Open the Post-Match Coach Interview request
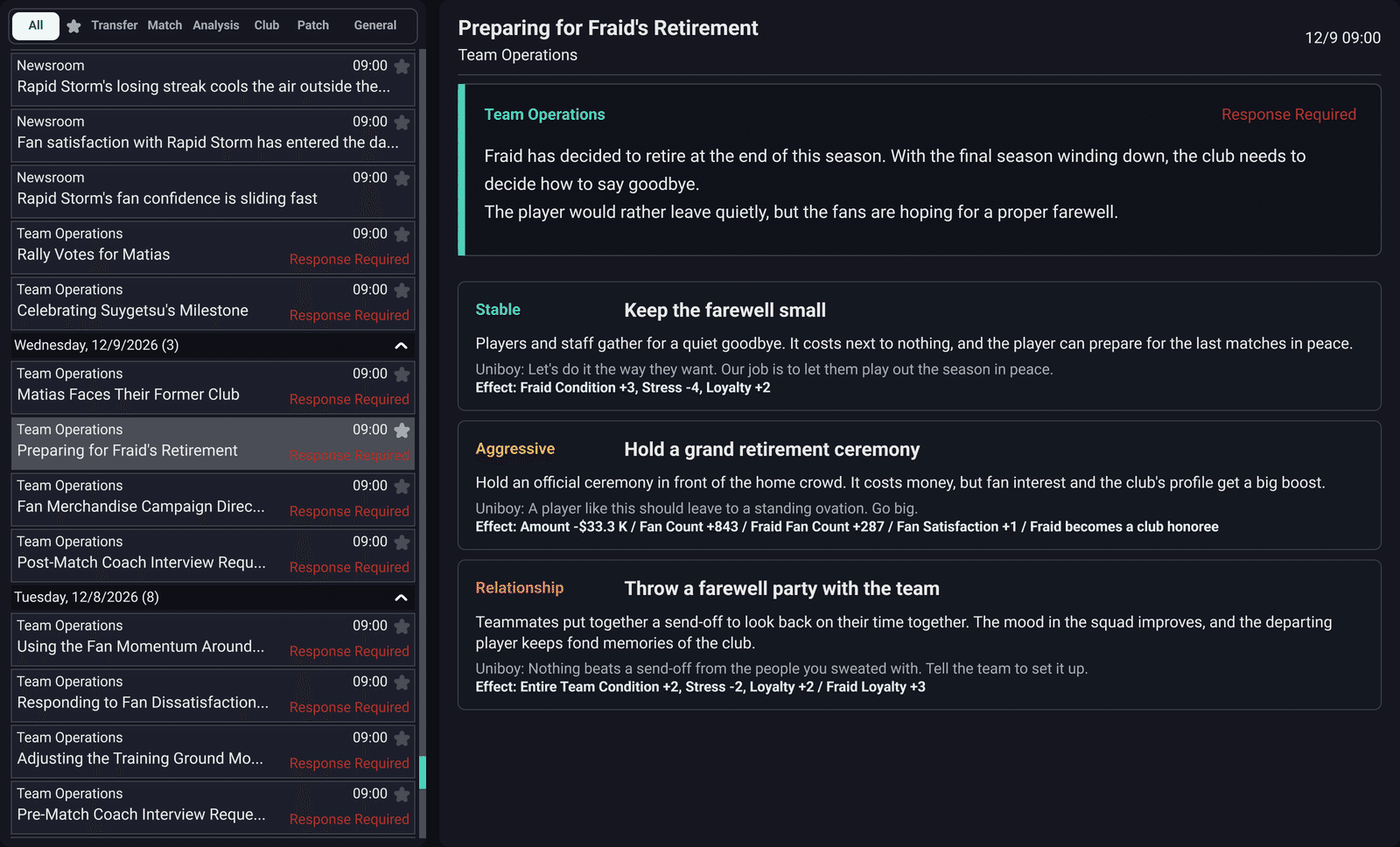This screenshot has width=1400, height=847. point(213,554)
